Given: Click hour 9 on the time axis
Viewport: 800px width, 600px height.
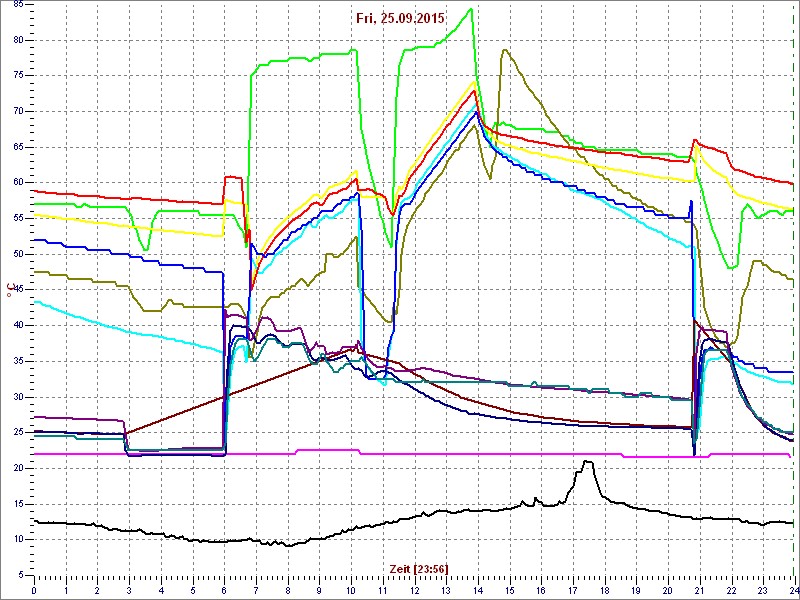Looking at the screenshot, I should (320, 590).
